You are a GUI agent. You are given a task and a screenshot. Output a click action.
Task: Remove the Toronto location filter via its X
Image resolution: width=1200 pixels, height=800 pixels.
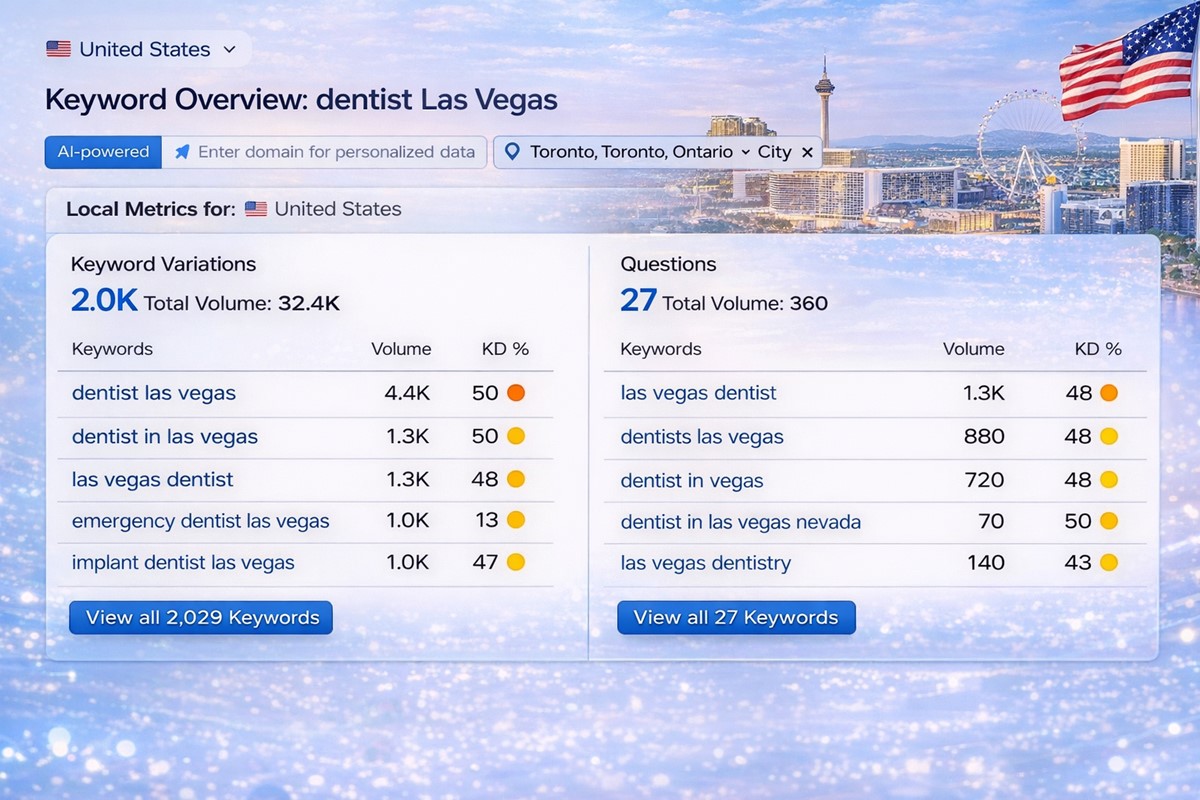point(808,152)
